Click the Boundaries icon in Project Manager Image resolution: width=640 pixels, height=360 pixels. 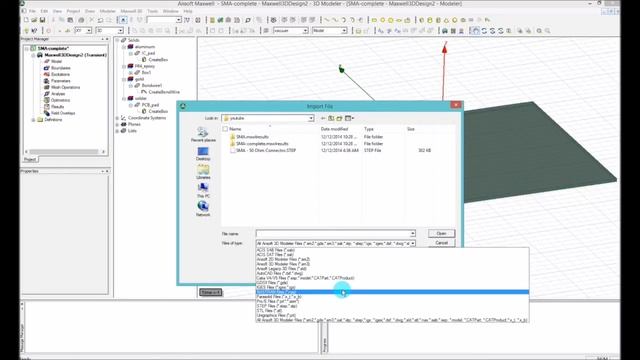pos(47,68)
